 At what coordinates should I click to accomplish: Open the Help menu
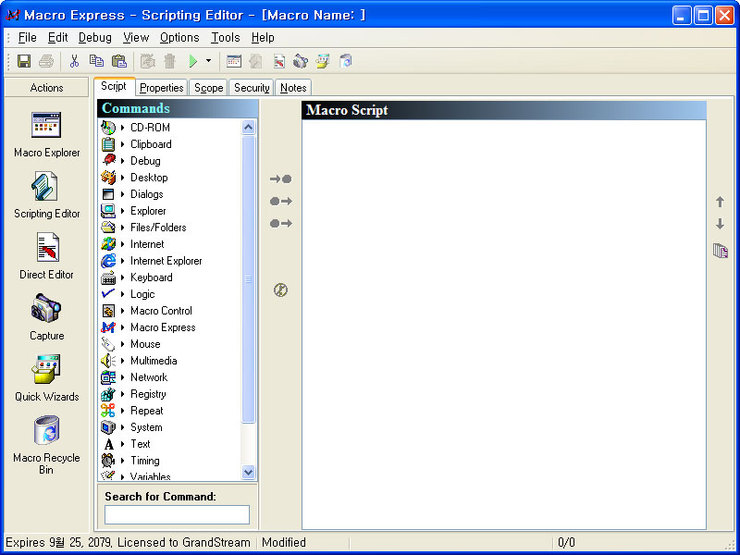click(262, 37)
